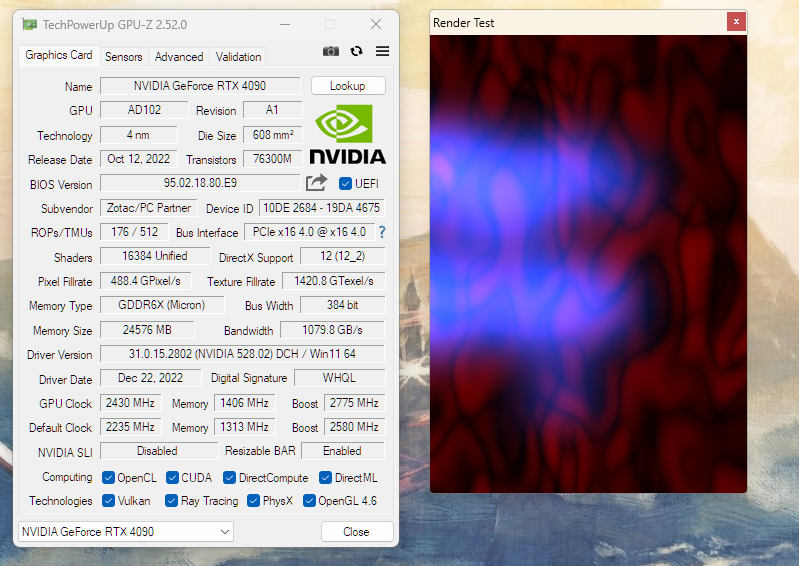Close GPU-Z with title bar X

coord(376,24)
